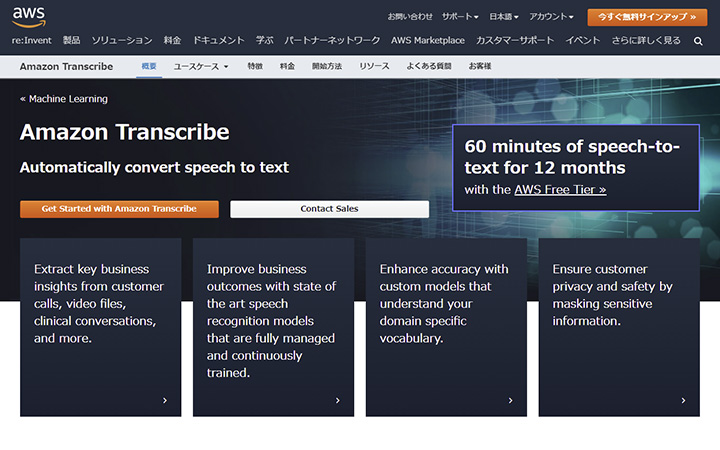Viewport: 720px width, 450px height.
Task: Go to the 開始方法 tab
Action: 327,66
